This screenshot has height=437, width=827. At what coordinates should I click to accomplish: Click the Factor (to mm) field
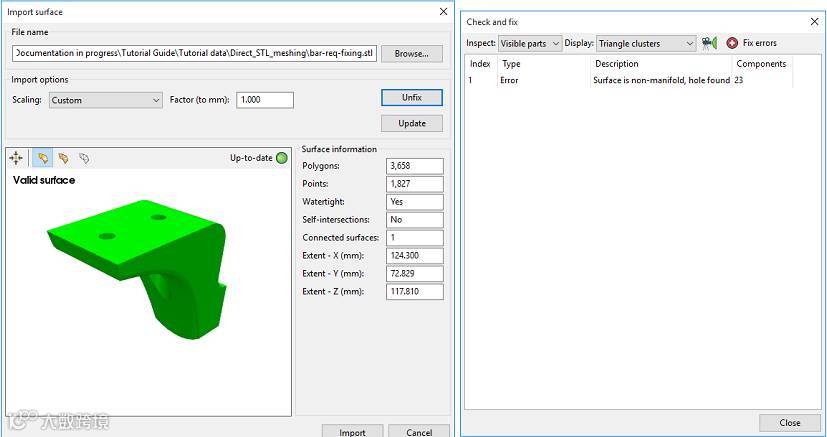tap(265, 100)
